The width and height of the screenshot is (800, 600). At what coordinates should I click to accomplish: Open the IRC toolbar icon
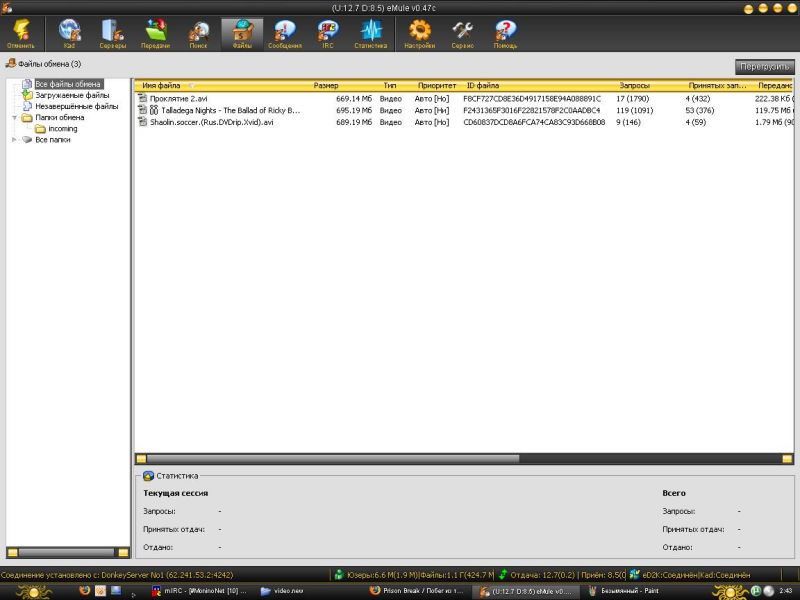coord(327,33)
